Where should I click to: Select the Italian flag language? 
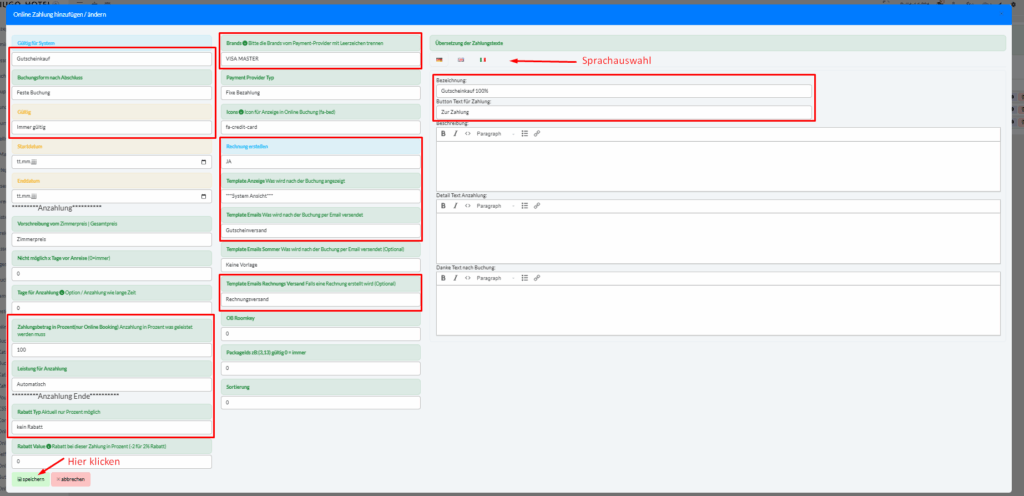click(483, 61)
